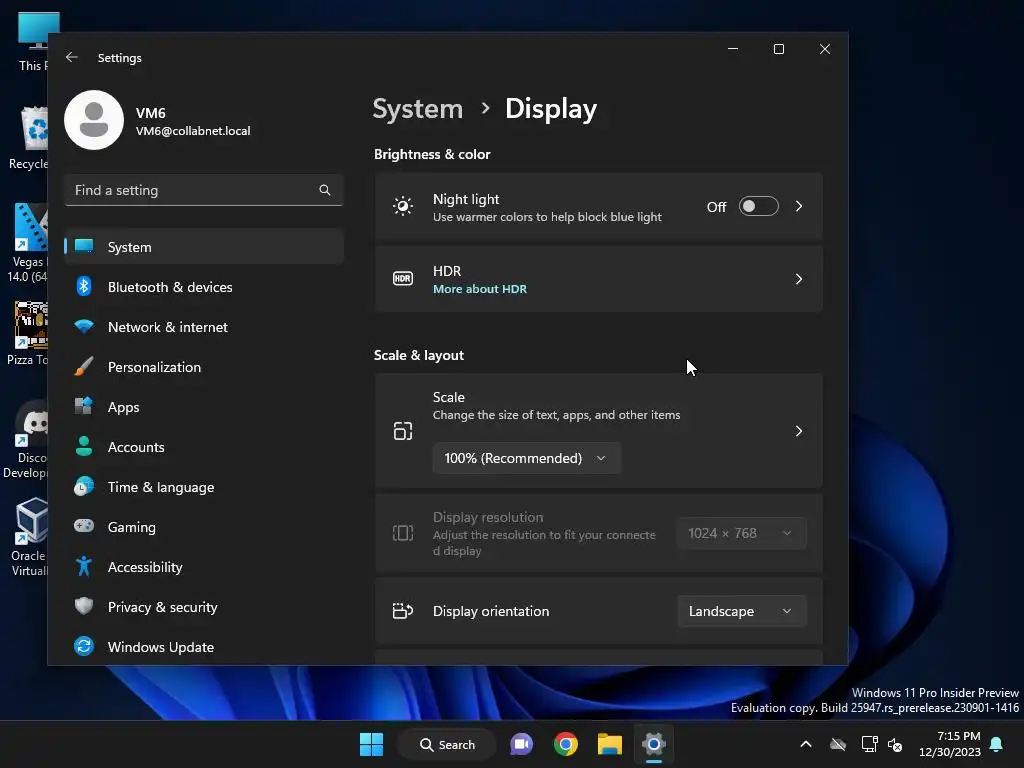Image resolution: width=1024 pixels, height=768 pixels.
Task: Open Privacy & security settings
Action: coord(204,607)
